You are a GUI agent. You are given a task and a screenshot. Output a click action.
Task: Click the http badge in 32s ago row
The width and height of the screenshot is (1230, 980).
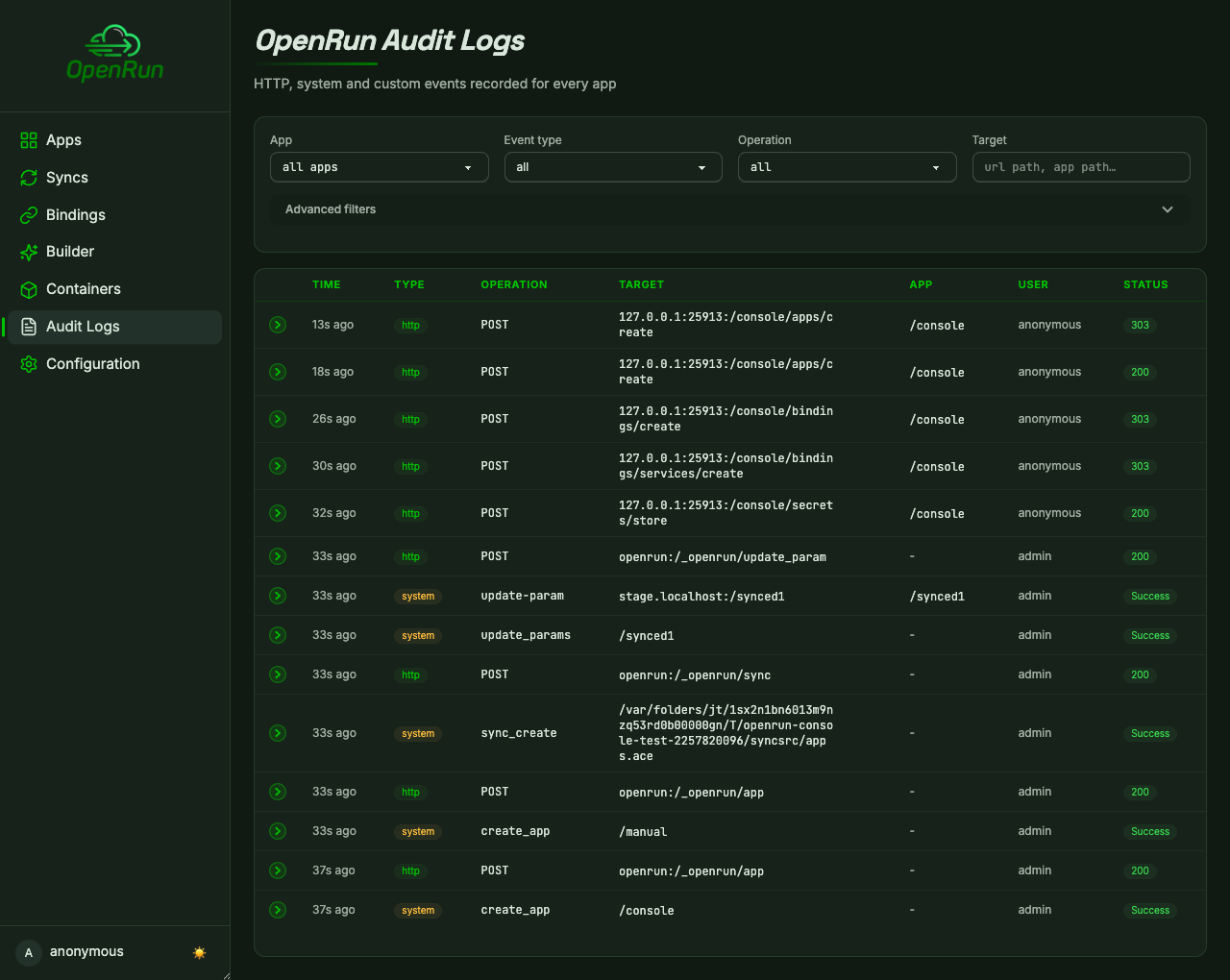point(410,513)
